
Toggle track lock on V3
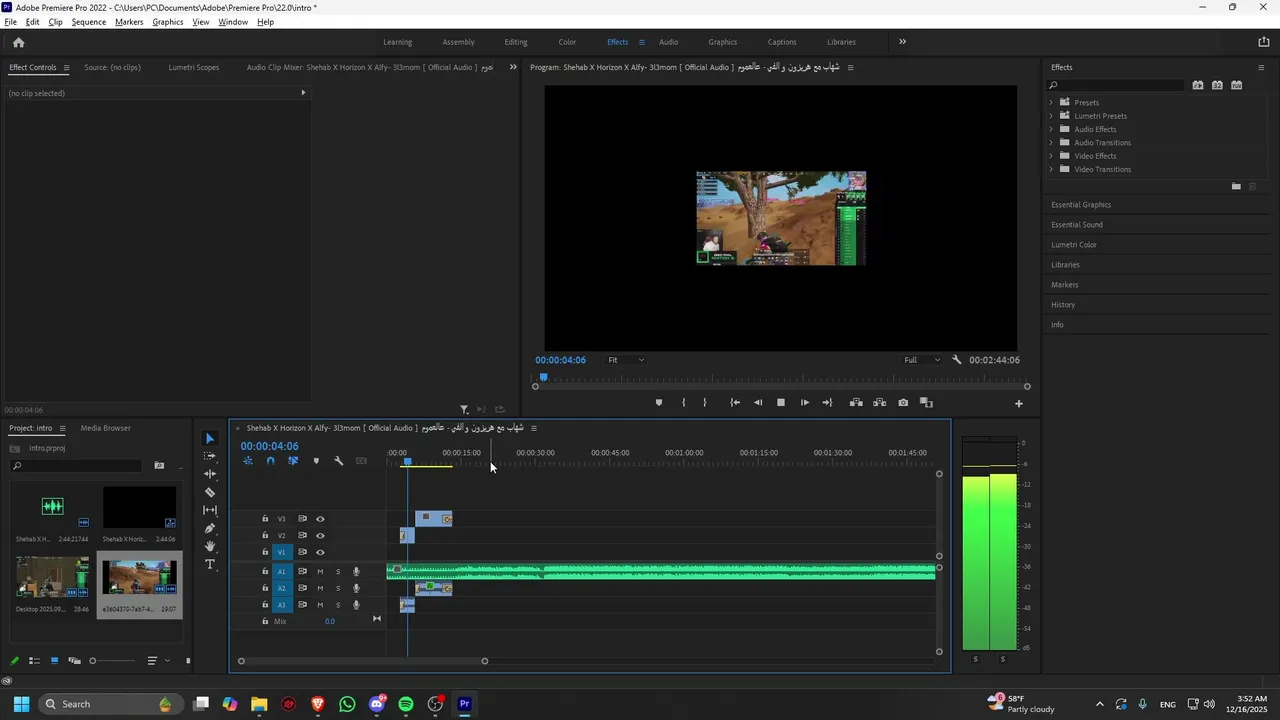point(265,519)
